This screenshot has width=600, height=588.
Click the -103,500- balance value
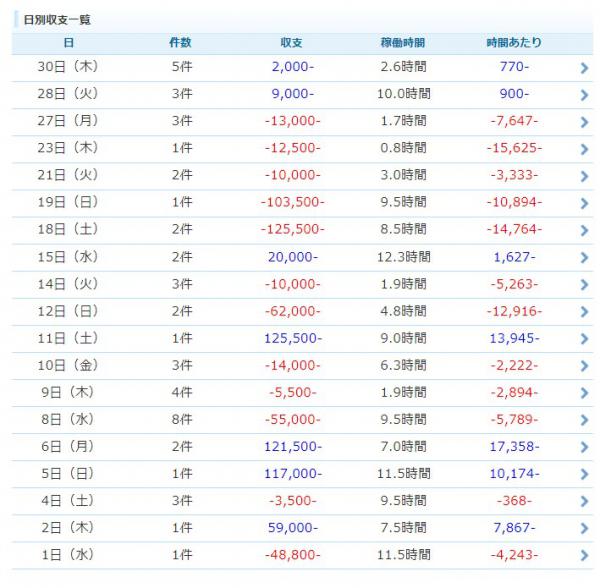[x=293, y=202]
